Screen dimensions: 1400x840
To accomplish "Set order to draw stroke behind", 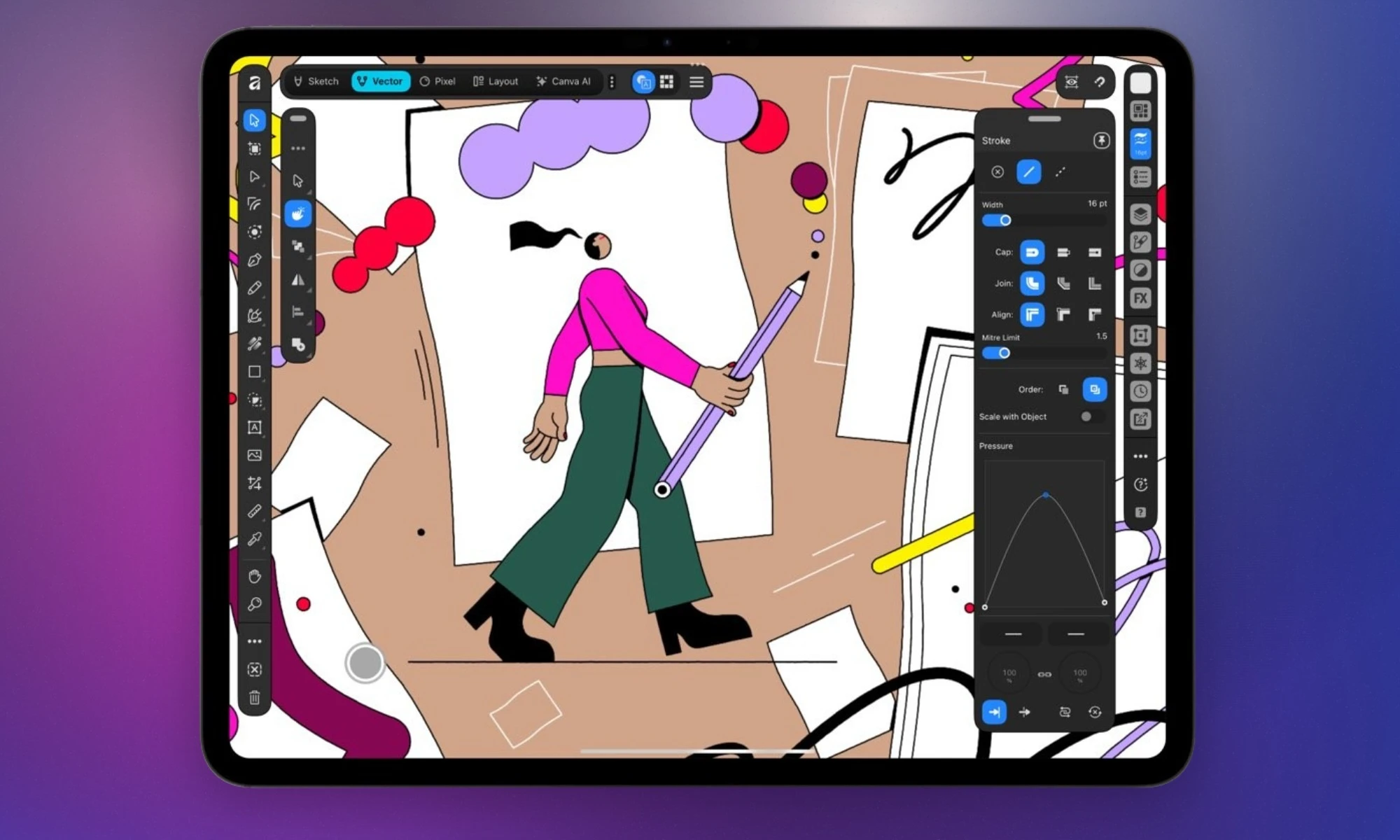I will (x=1063, y=389).
